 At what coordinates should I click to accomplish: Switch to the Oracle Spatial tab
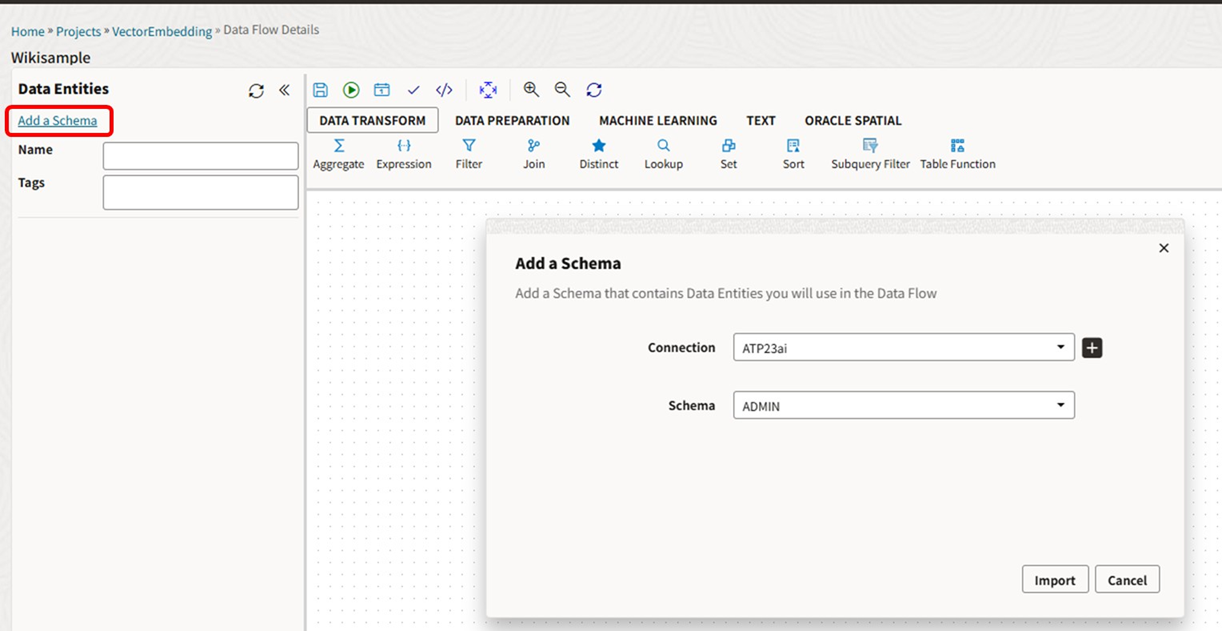(853, 120)
